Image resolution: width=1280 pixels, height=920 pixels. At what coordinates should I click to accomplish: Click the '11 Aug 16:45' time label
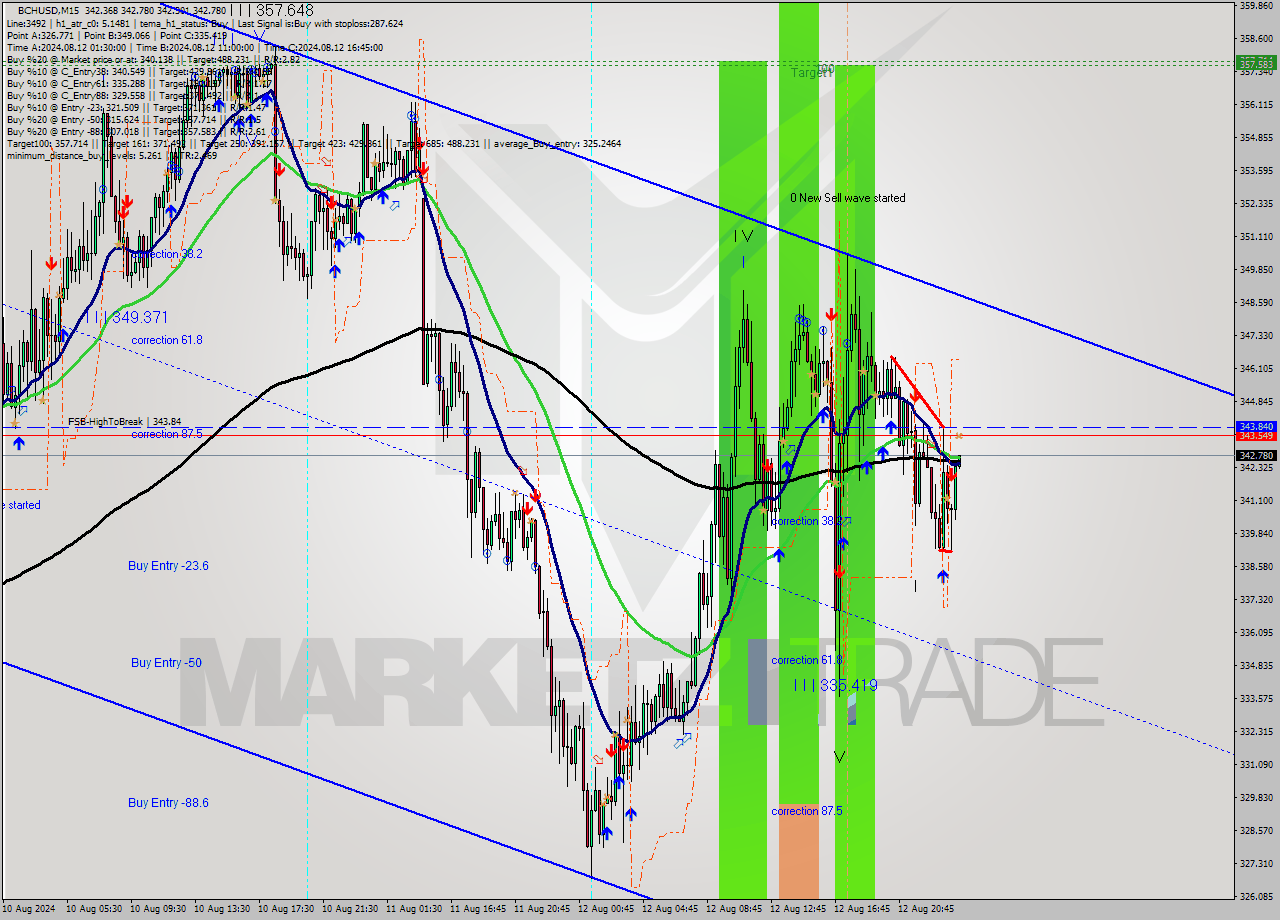tap(480, 909)
